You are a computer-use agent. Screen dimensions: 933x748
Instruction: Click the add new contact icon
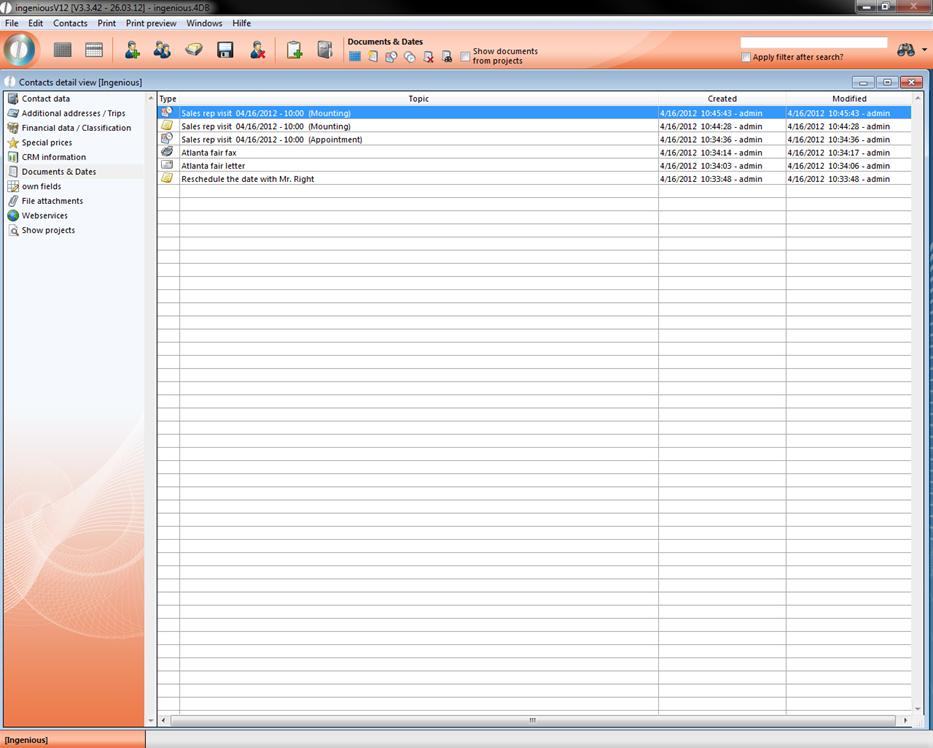point(132,50)
